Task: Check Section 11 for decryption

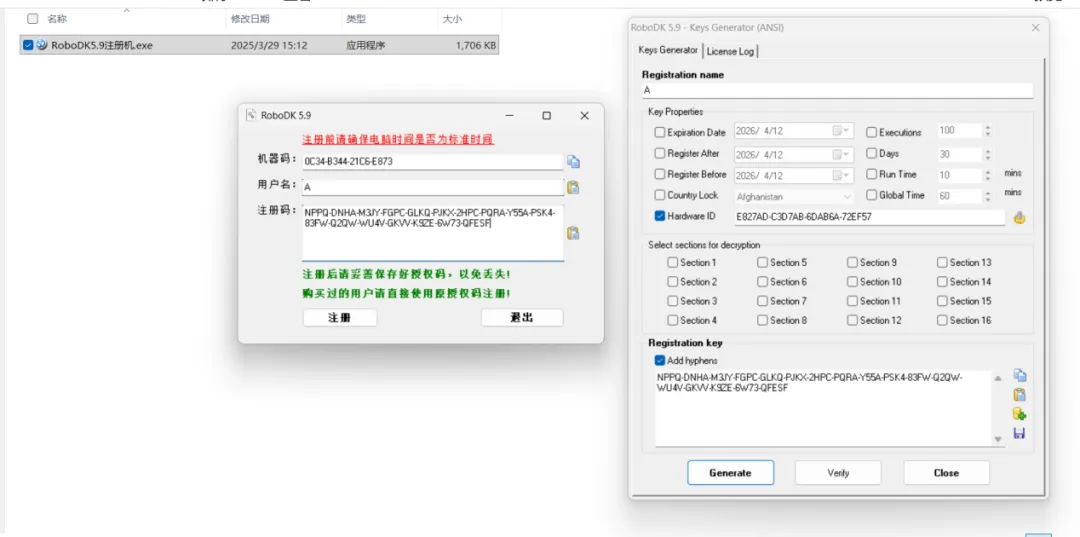Action: point(852,301)
